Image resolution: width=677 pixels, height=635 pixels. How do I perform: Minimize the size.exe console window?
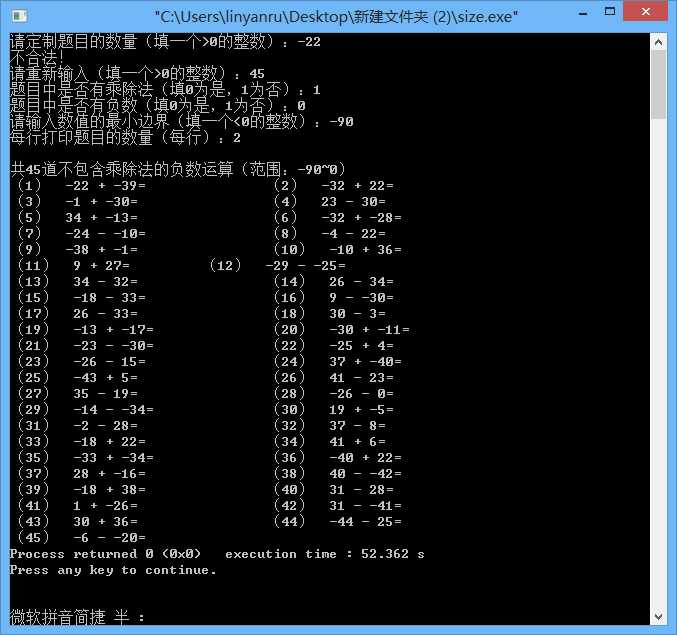click(x=583, y=13)
